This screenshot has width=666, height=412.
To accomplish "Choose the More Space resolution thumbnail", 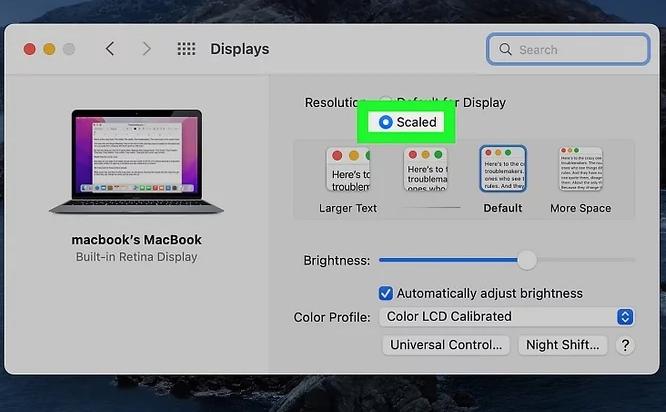I will click(x=581, y=169).
